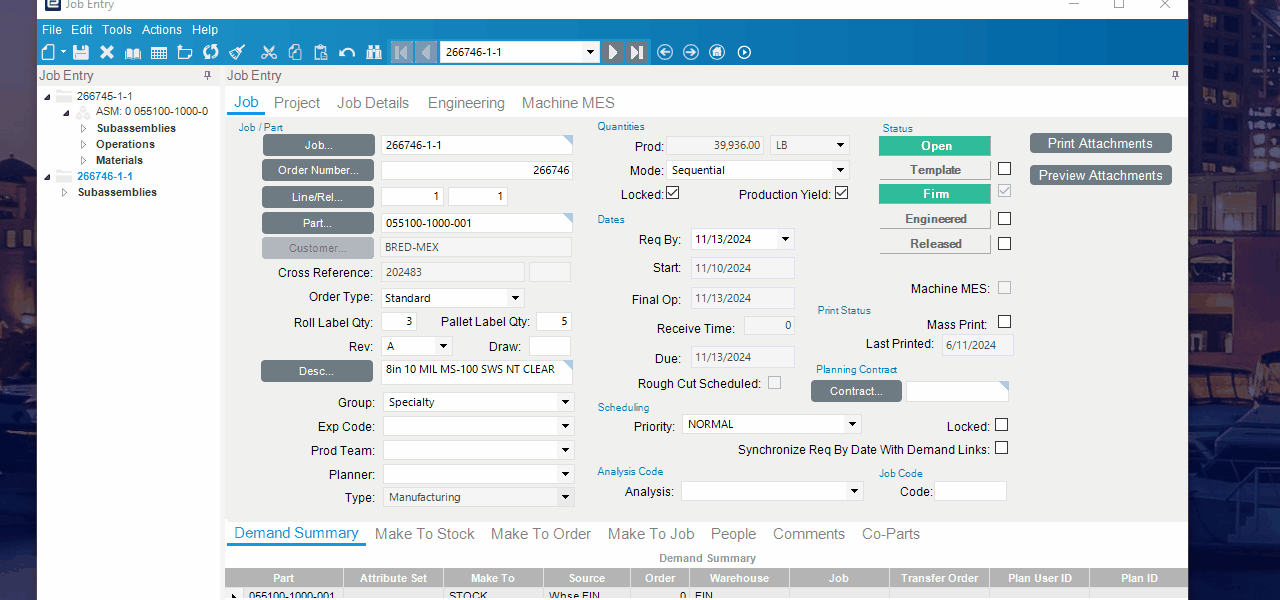This screenshot has height=600, width=1280.
Task: Open the Priority NORMAL dropdown
Action: (853, 424)
